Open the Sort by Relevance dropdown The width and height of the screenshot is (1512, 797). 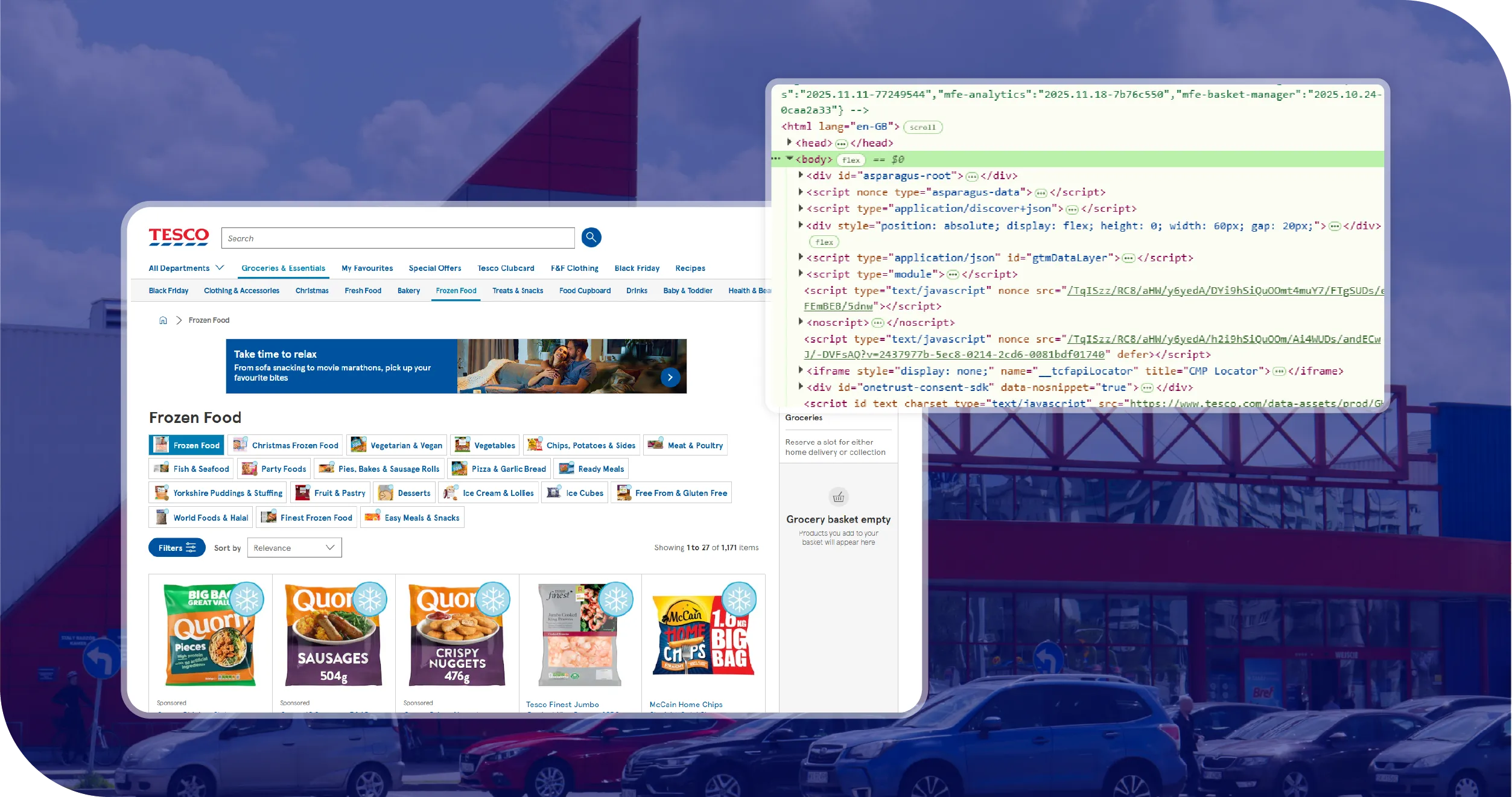[294, 548]
